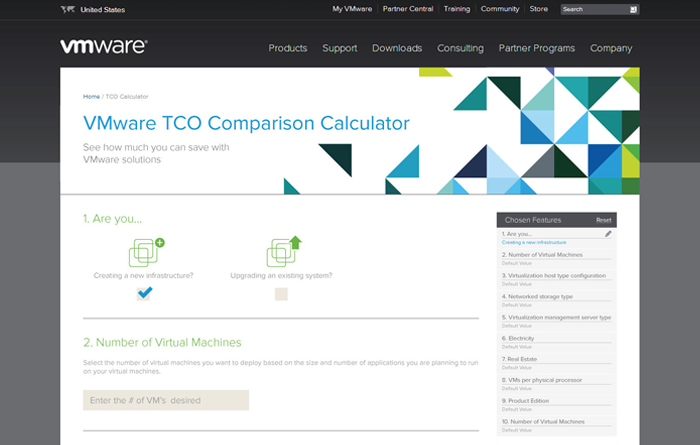Screen dimensions: 700x445
Task: Select '9. Product Edition' in Chosen Features
Action: (x=525, y=401)
